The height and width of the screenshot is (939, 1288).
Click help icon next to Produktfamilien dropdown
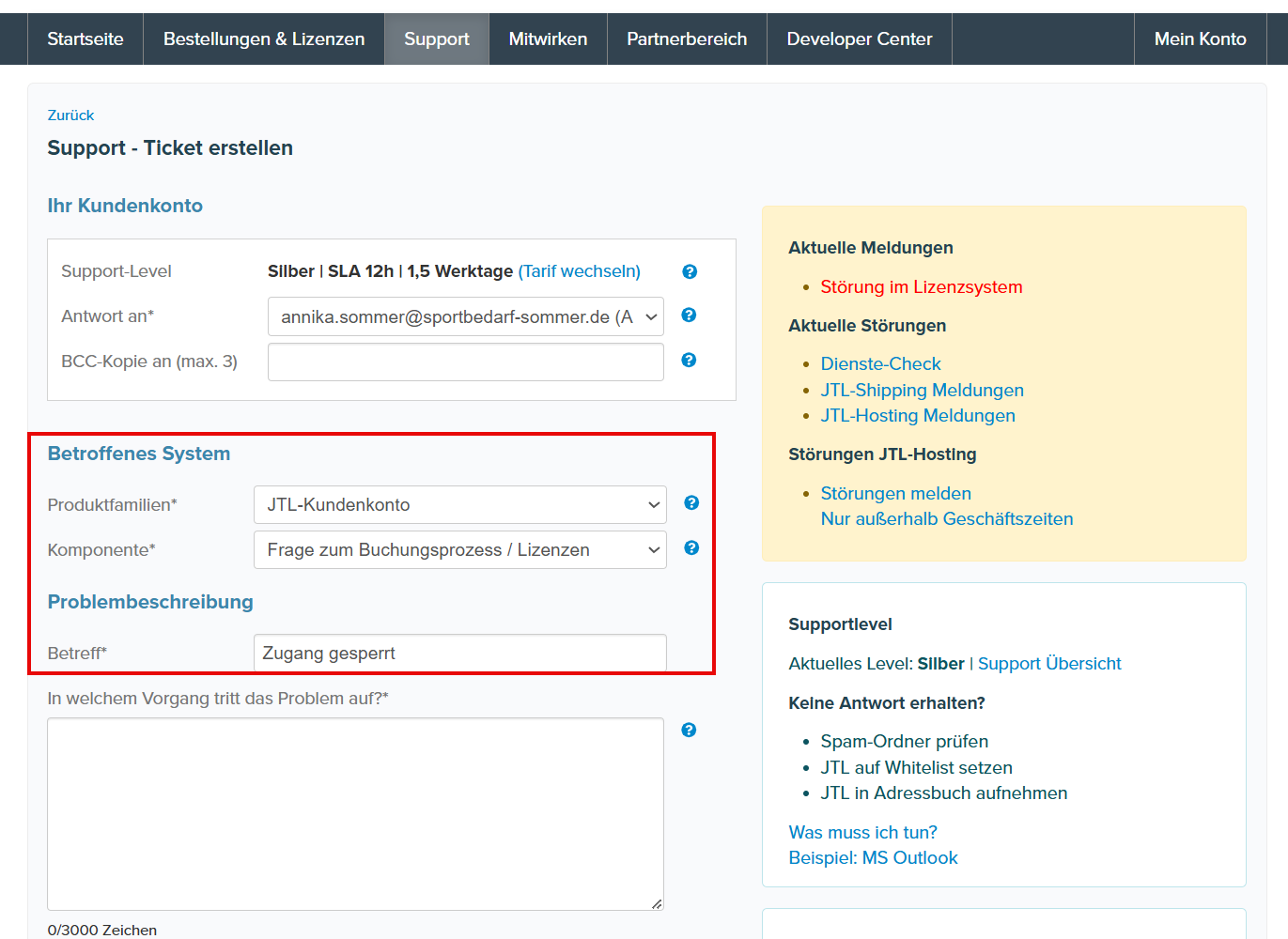click(x=691, y=503)
